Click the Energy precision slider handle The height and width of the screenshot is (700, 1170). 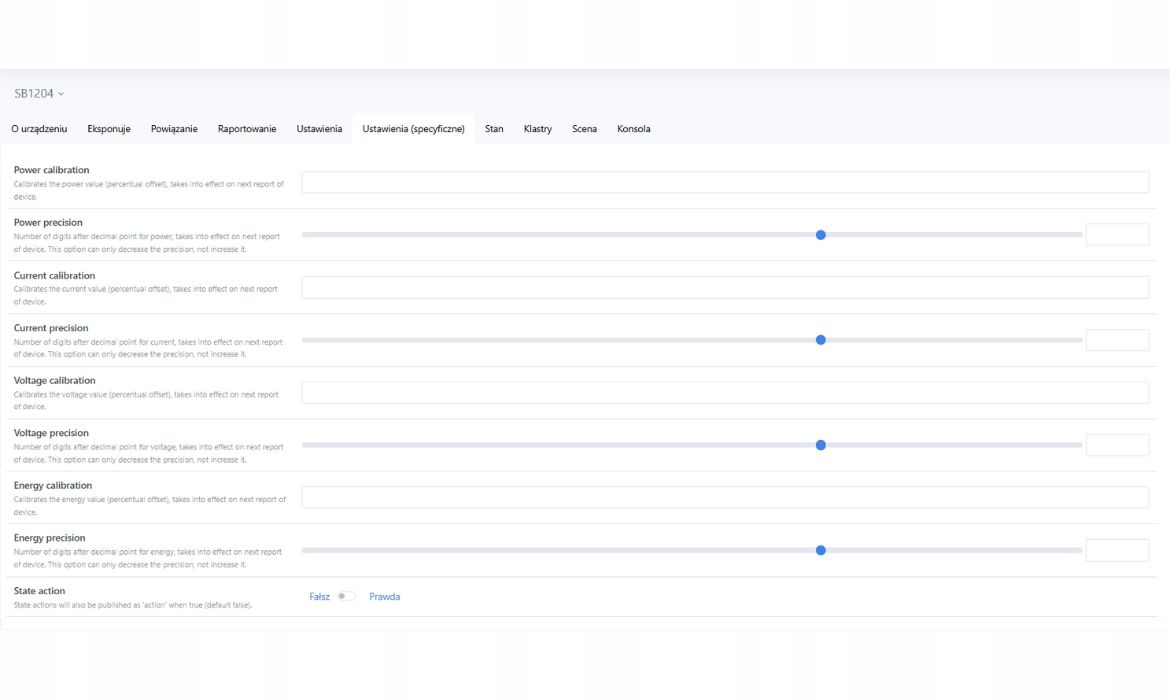click(x=820, y=550)
